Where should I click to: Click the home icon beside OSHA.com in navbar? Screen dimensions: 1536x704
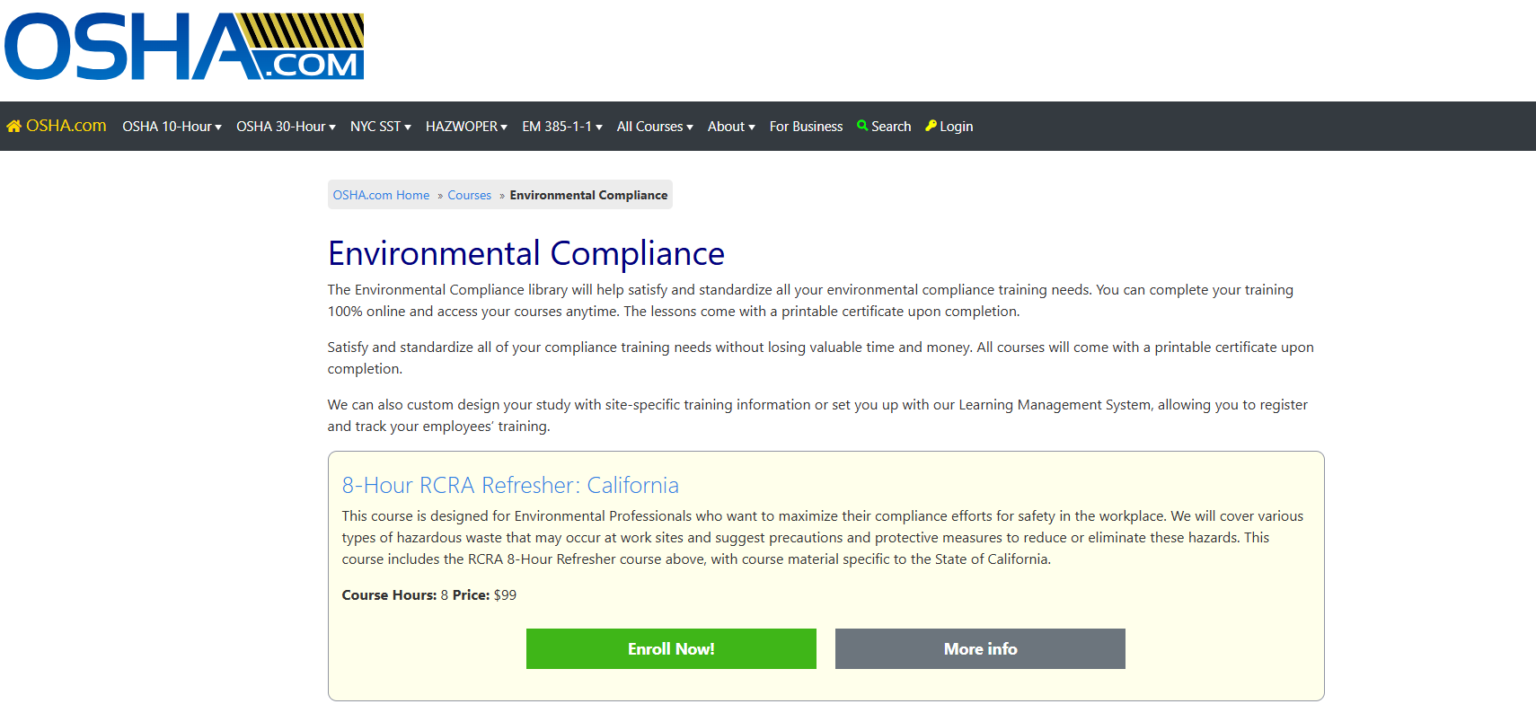pos(12,125)
